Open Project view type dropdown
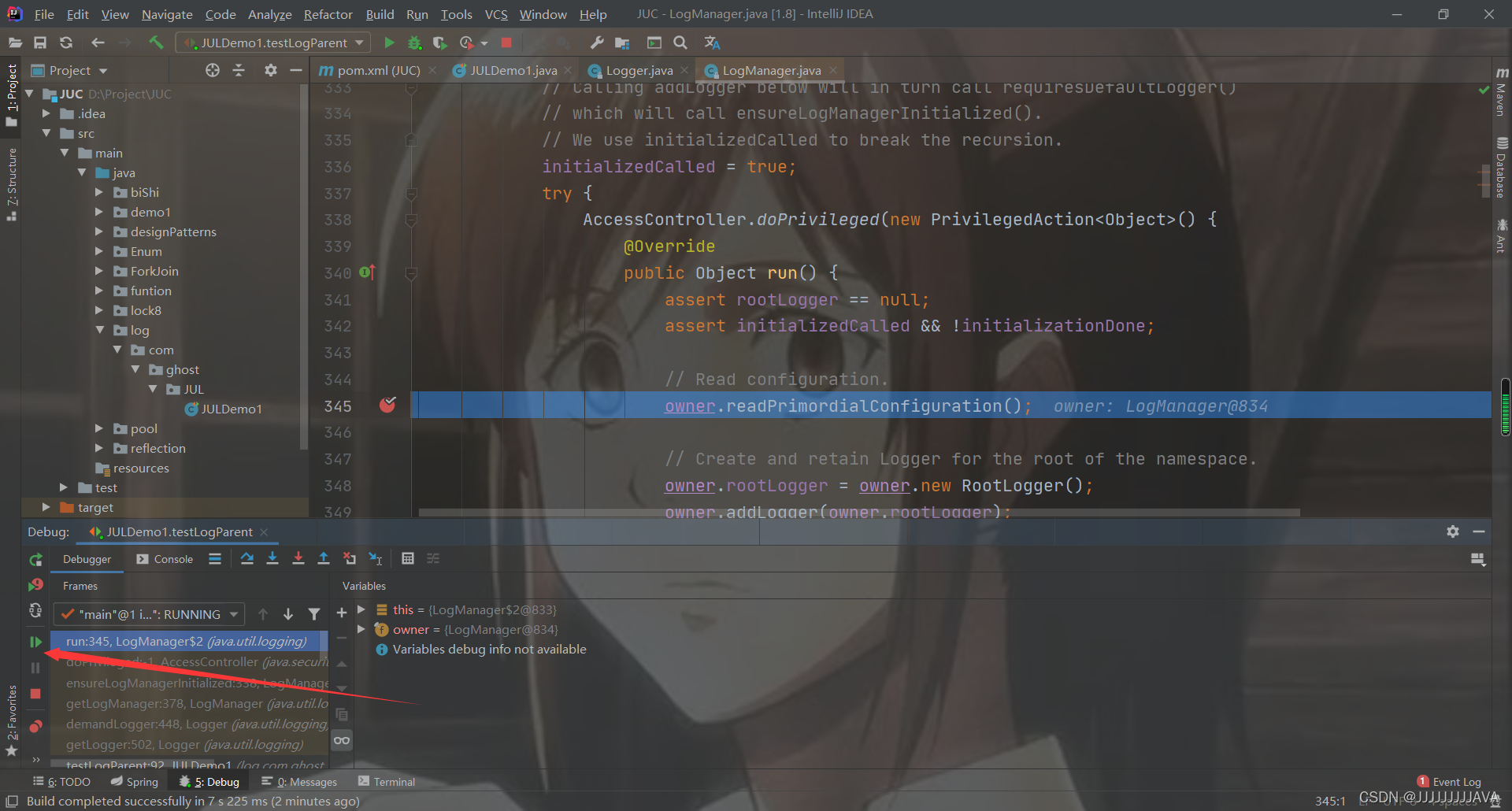 pyautogui.click(x=69, y=70)
